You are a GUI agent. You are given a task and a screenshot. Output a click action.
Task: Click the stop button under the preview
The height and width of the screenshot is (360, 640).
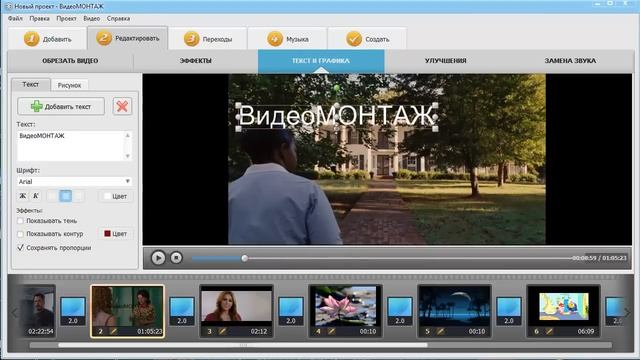[x=176, y=258]
